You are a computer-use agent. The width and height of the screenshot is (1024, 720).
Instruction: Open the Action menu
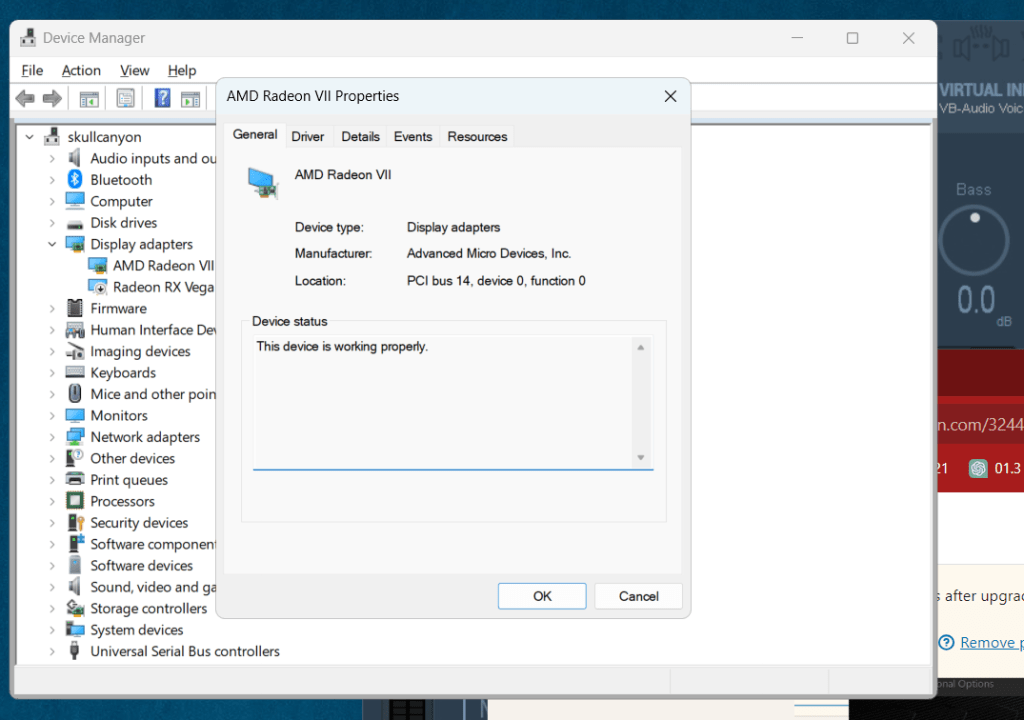[x=81, y=71]
